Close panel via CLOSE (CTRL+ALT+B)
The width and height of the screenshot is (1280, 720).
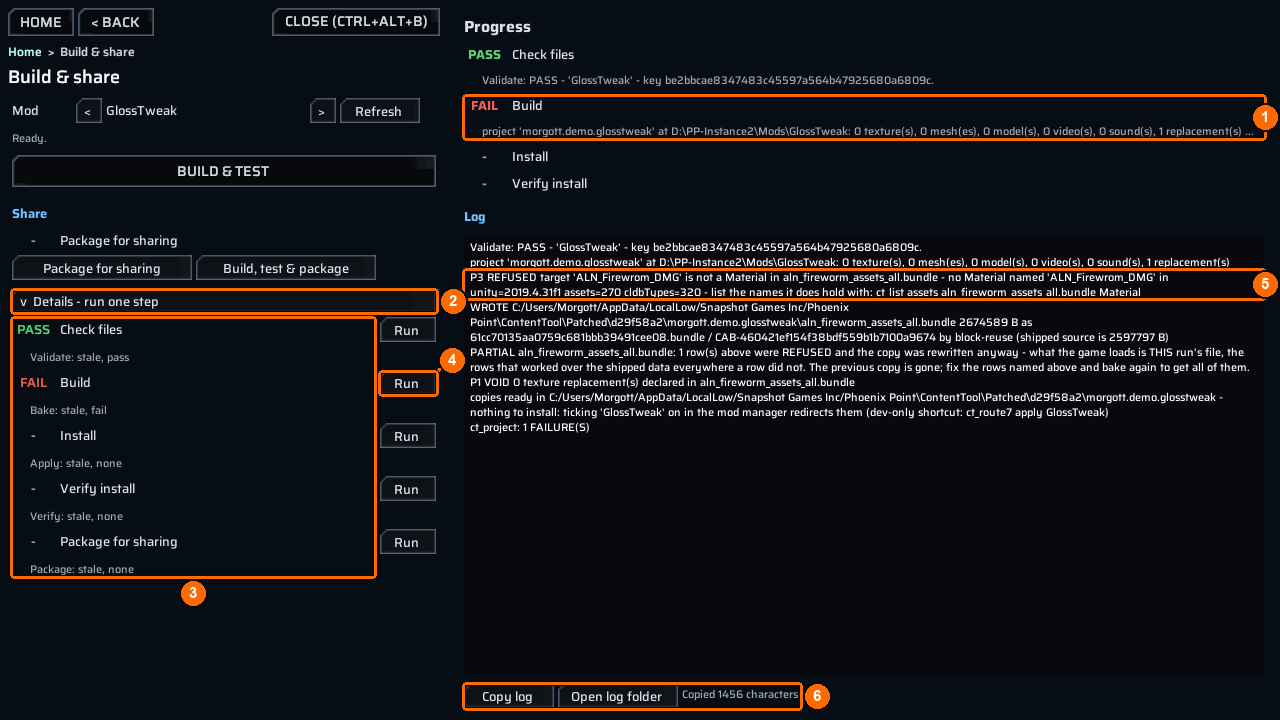click(x=356, y=22)
